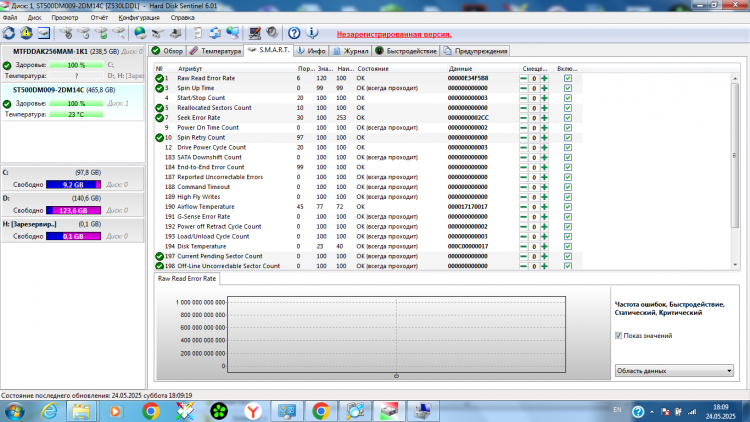Increase offset for G-Sense Error Rate
Screen dimensions: 750x422
544,217
